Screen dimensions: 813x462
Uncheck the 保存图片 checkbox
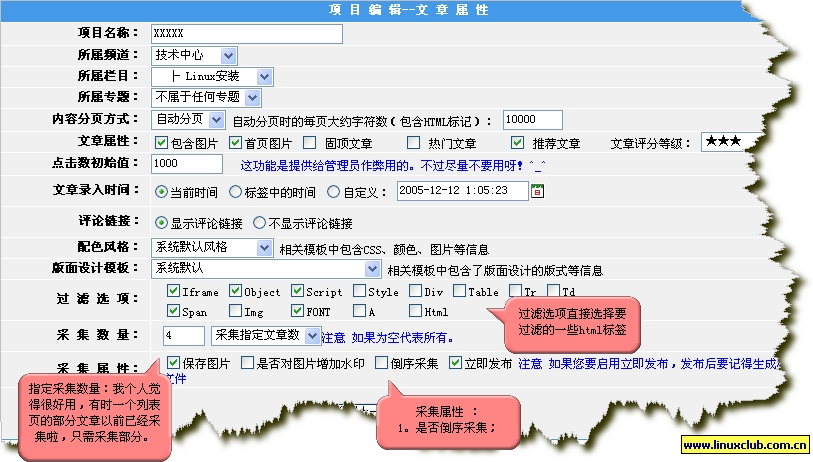[173, 362]
